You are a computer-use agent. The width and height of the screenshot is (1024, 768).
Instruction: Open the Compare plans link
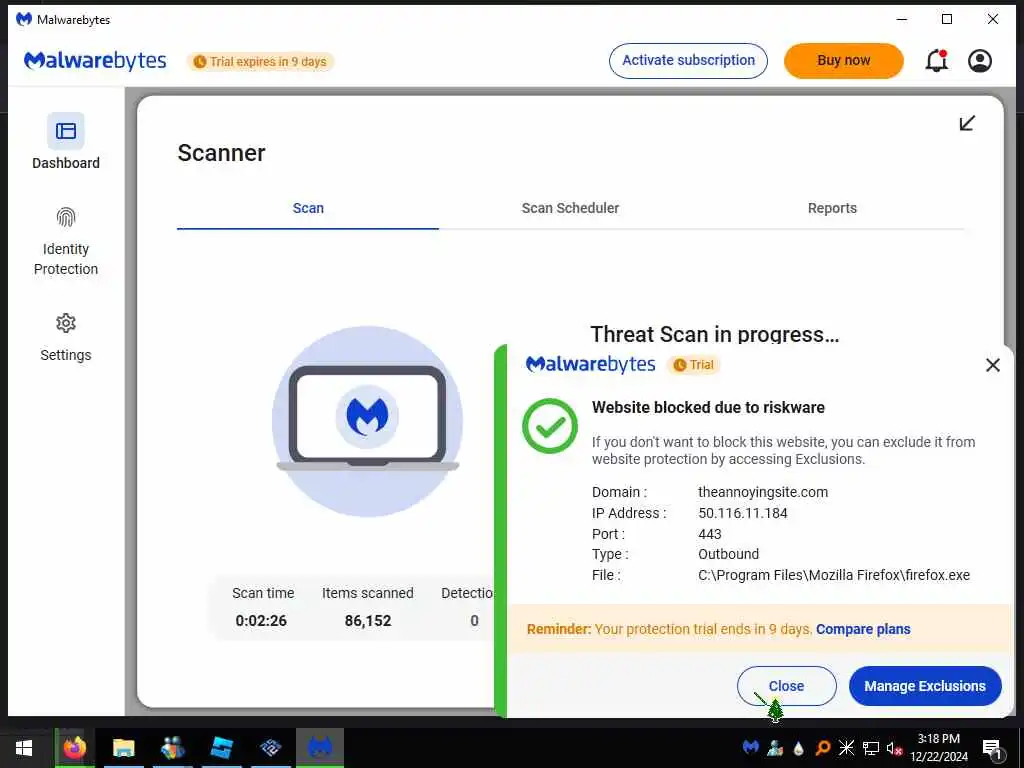863,629
